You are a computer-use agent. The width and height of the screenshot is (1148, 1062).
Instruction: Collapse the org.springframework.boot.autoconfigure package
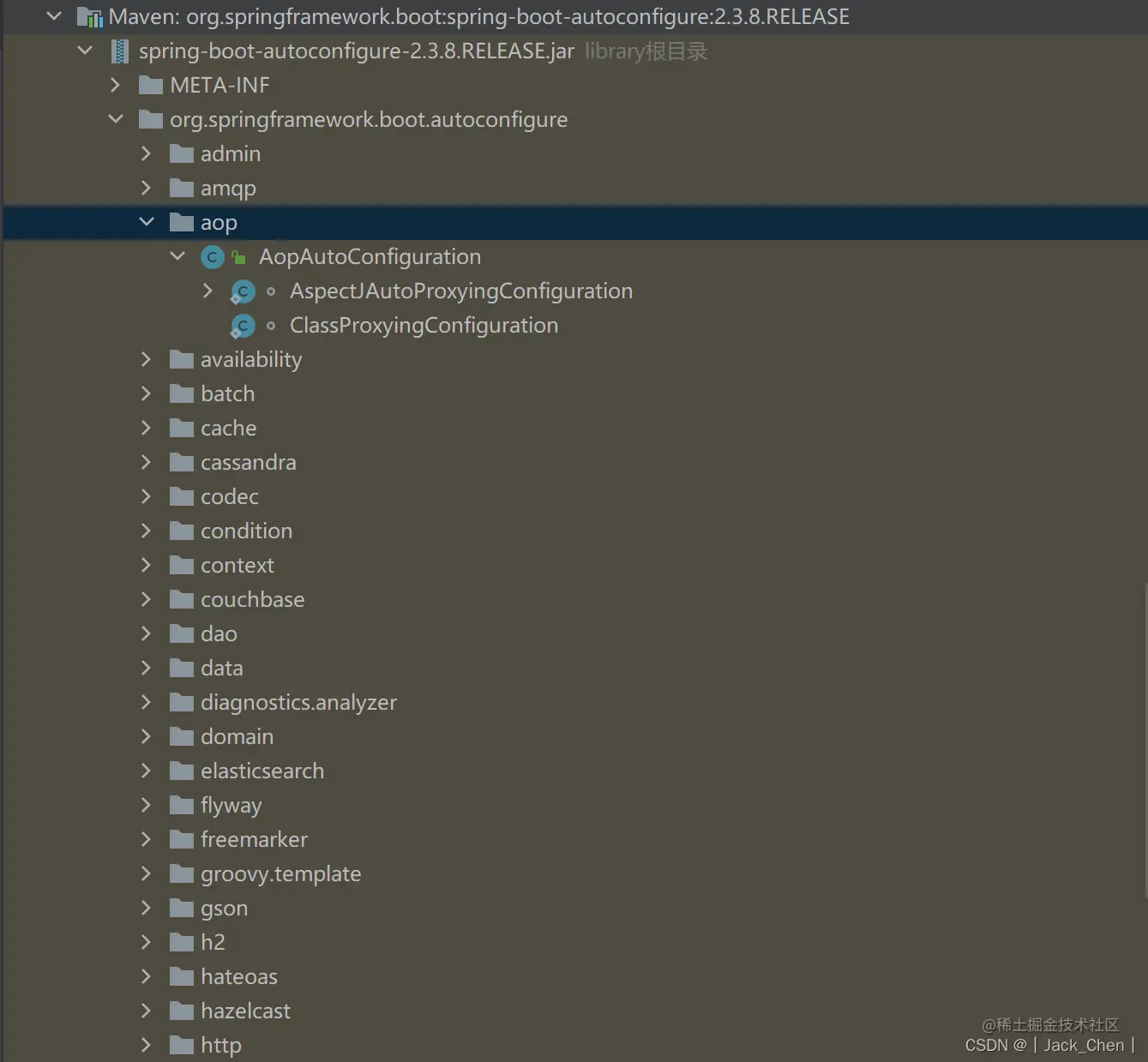[x=116, y=119]
